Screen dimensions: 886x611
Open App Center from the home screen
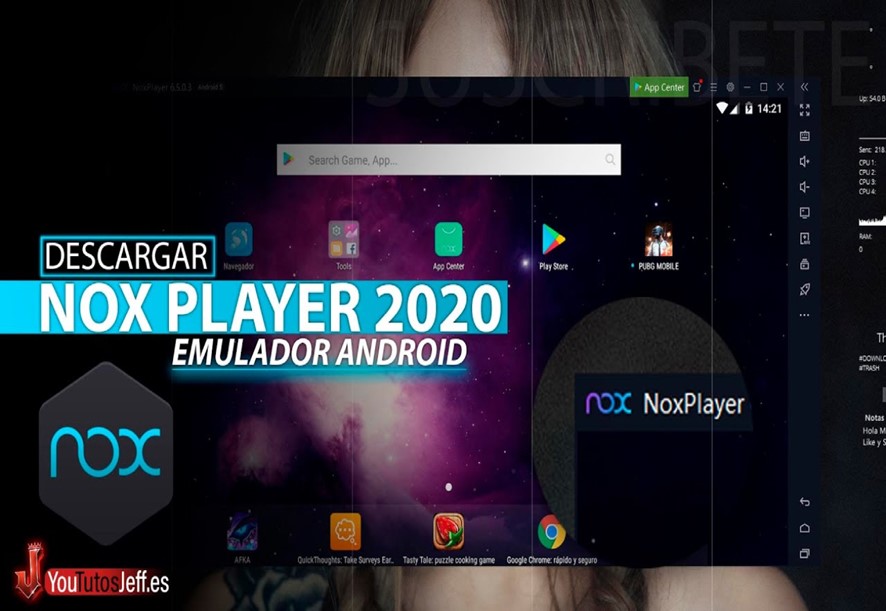448,237
